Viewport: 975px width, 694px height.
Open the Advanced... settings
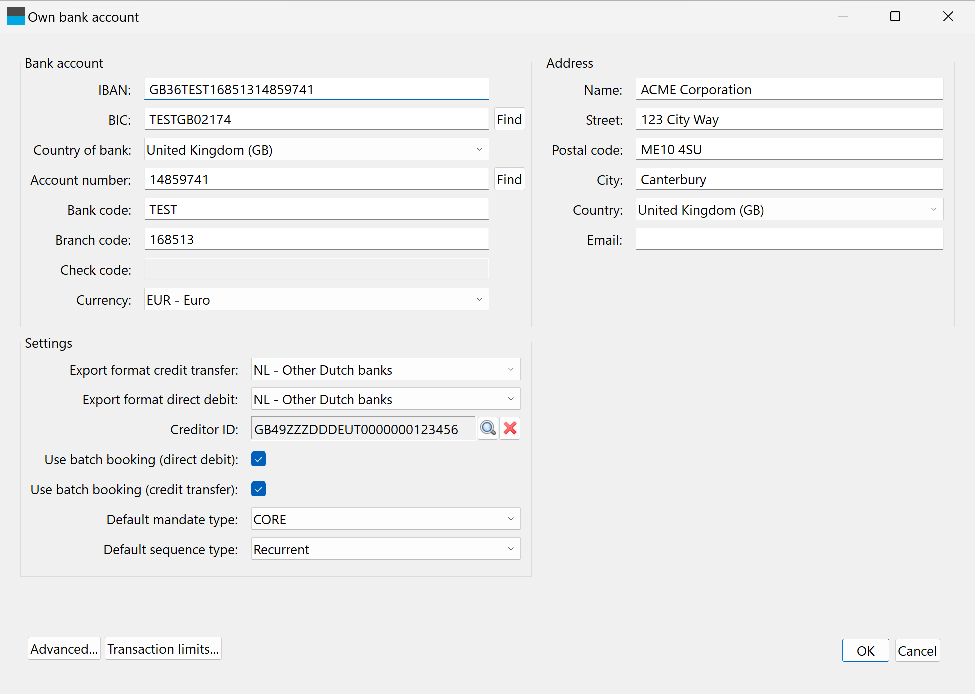64,649
